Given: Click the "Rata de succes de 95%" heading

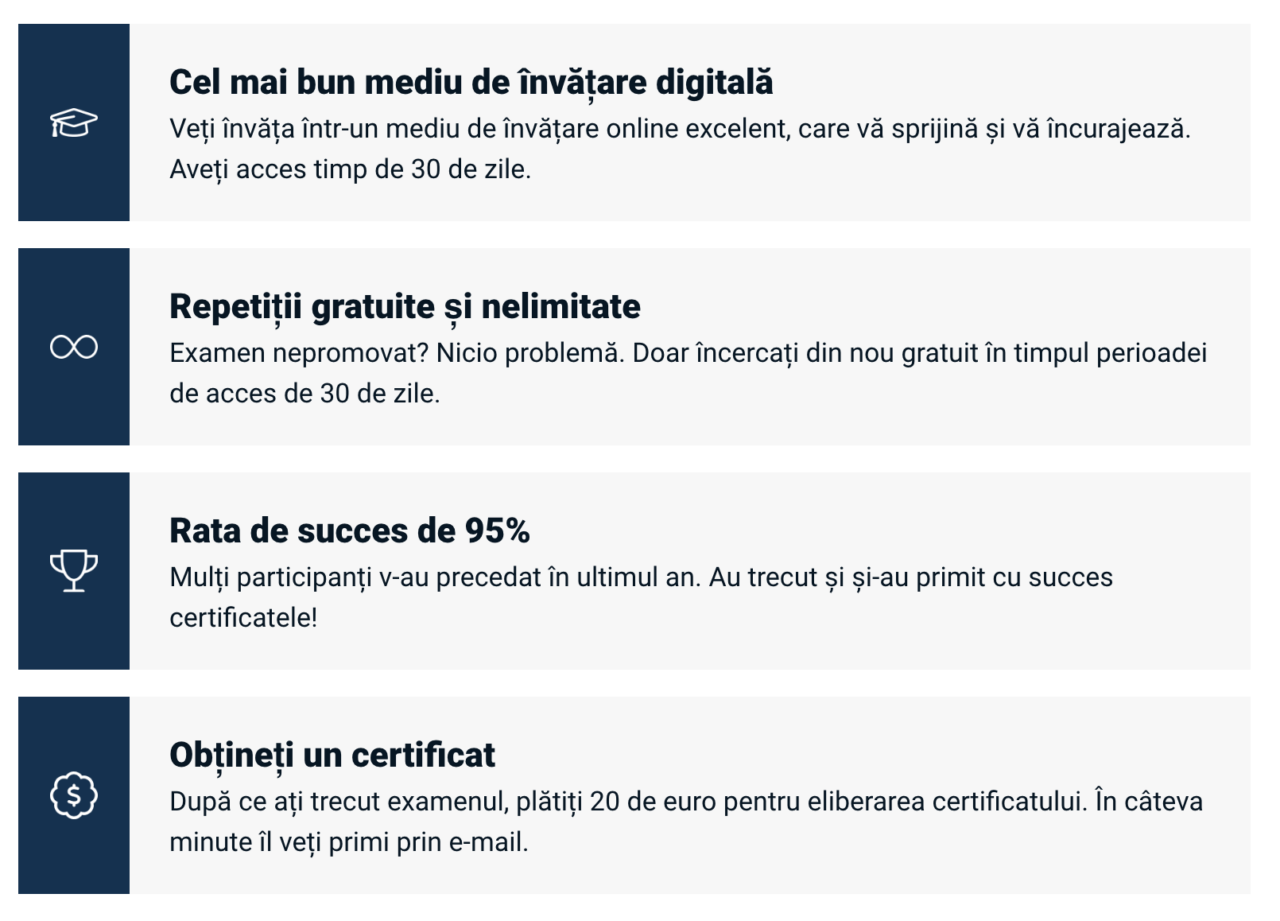Looking at the screenshot, I should 349,531.
